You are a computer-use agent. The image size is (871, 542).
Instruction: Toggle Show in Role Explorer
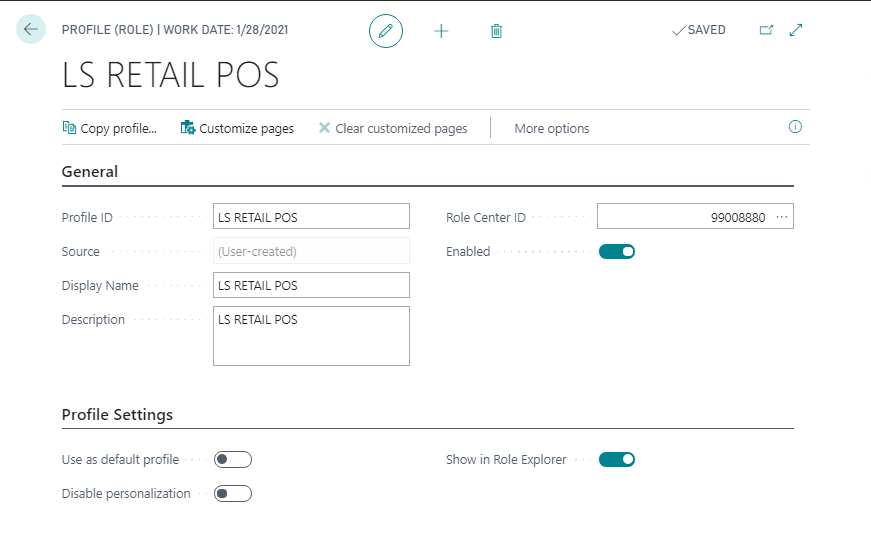[x=617, y=459]
